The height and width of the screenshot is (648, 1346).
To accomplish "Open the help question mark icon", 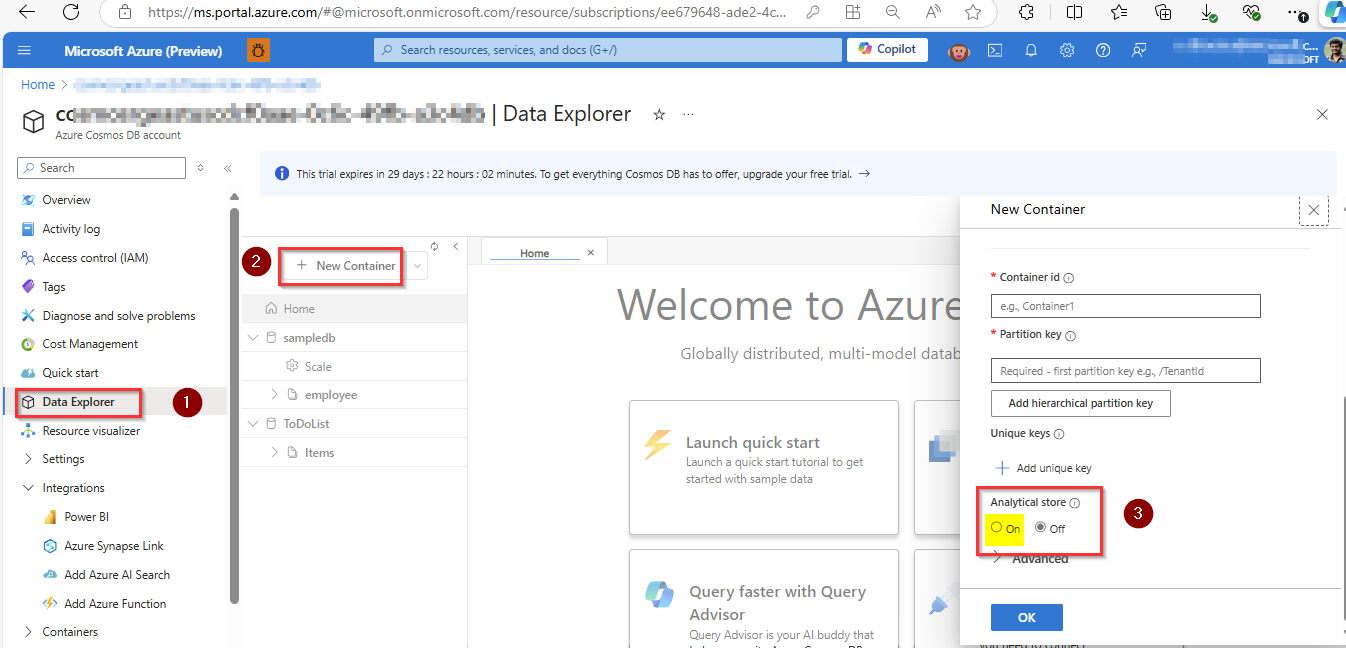I will click(x=1103, y=49).
